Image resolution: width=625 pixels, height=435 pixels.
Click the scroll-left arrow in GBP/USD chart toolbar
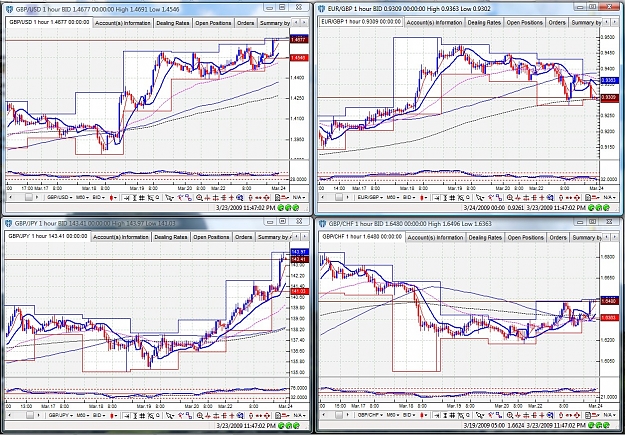(x=10, y=197)
